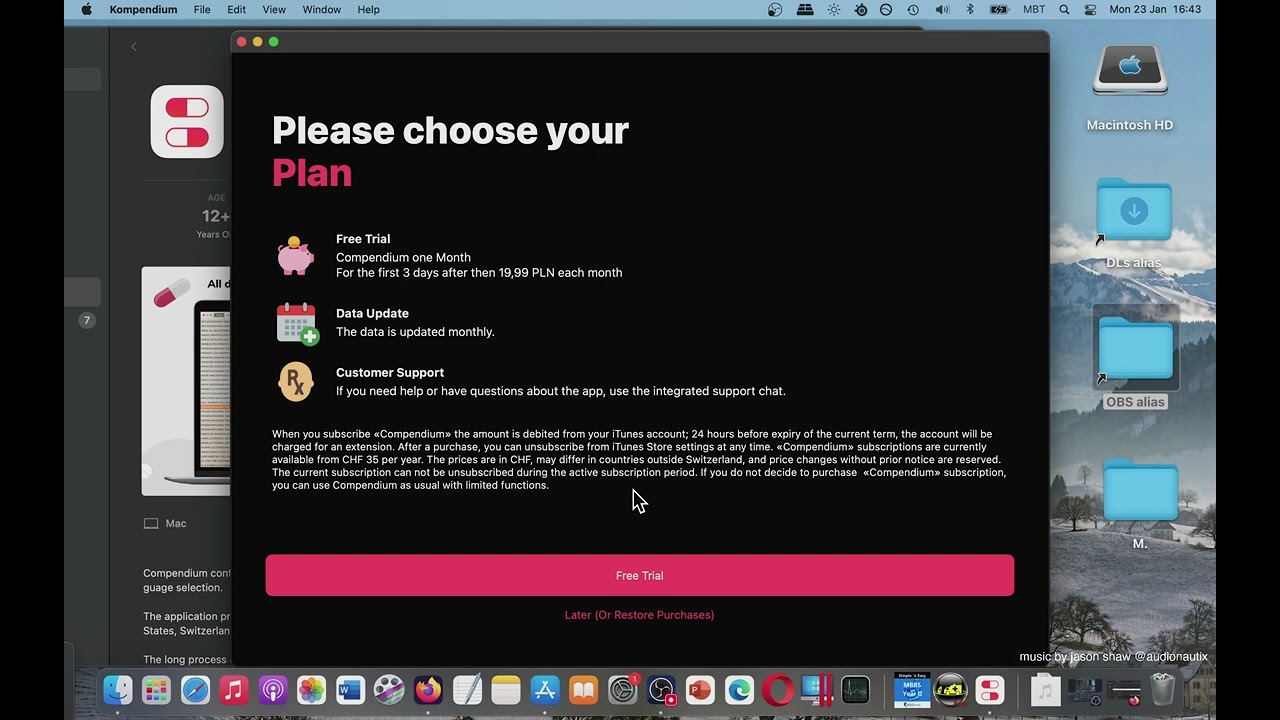The image size is (1280, 720).
Task: Click the 'Customer Support' heading
Action: click(x=390, y=372)
